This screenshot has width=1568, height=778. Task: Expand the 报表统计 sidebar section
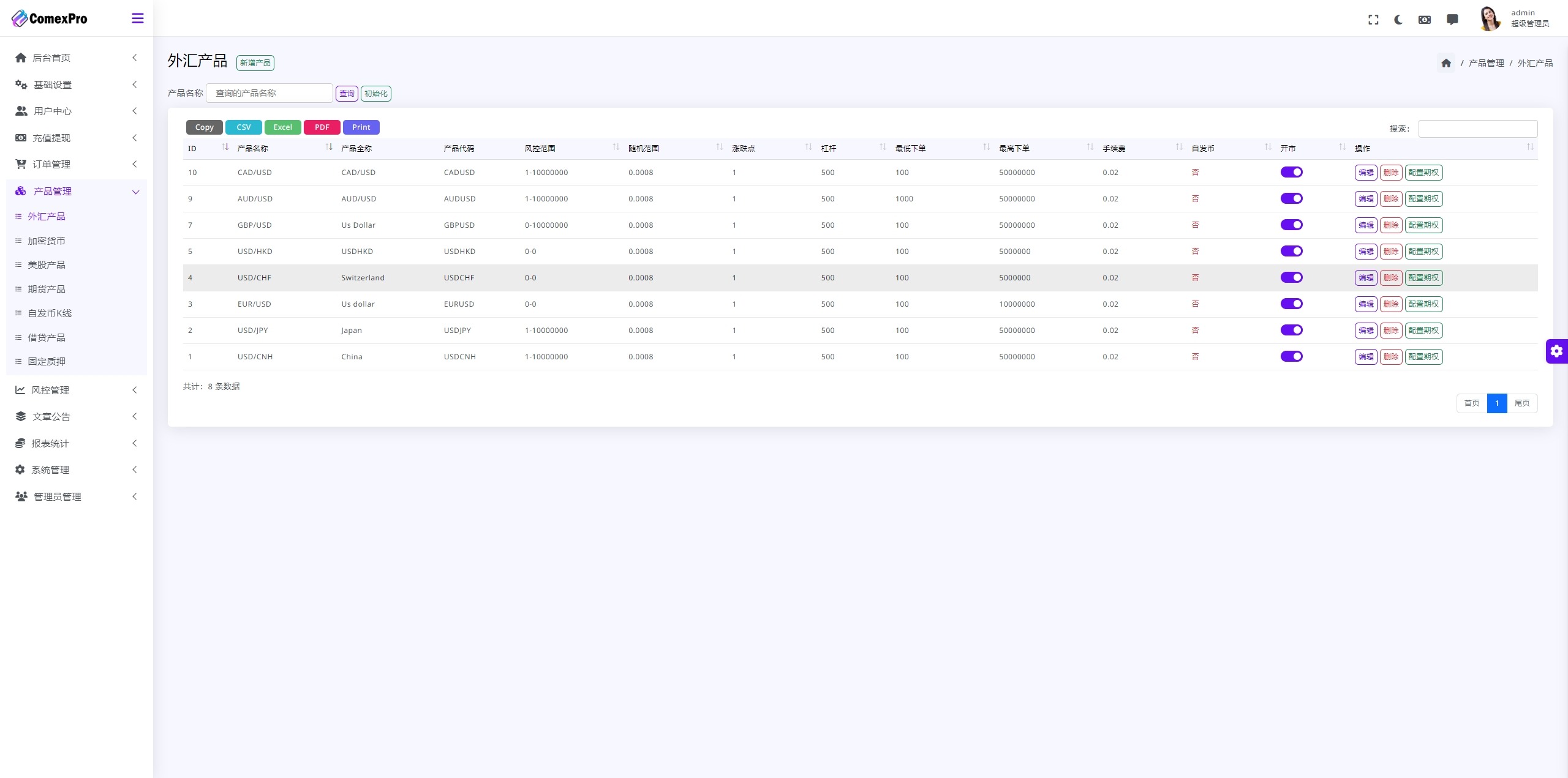click(76, 443)
